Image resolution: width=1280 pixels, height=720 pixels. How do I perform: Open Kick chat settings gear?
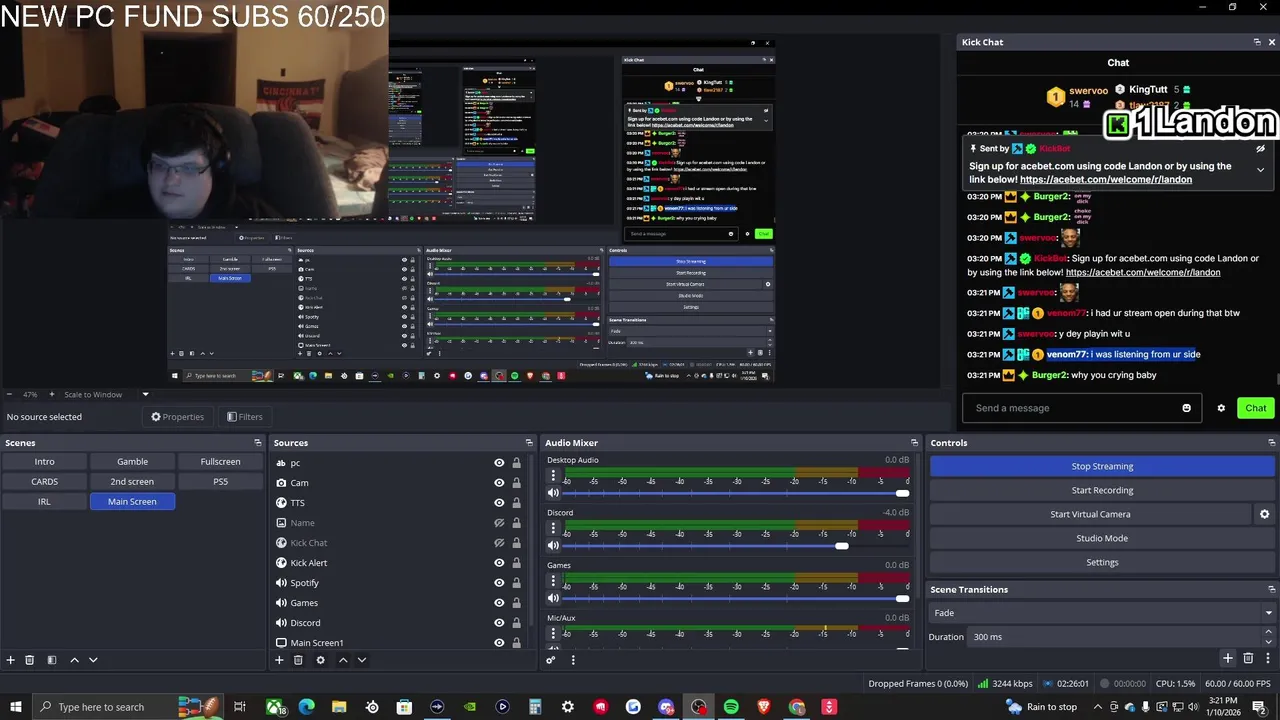pos(1221,408)
